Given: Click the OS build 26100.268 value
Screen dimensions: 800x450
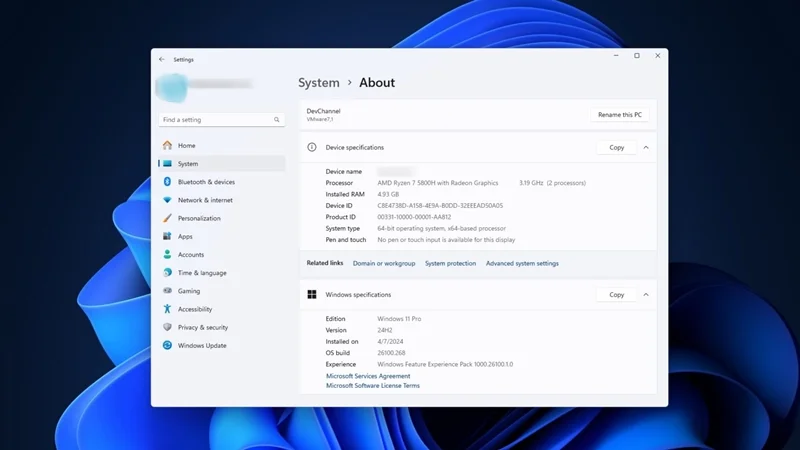Looking at the screenshot, I should click(391, 353).
